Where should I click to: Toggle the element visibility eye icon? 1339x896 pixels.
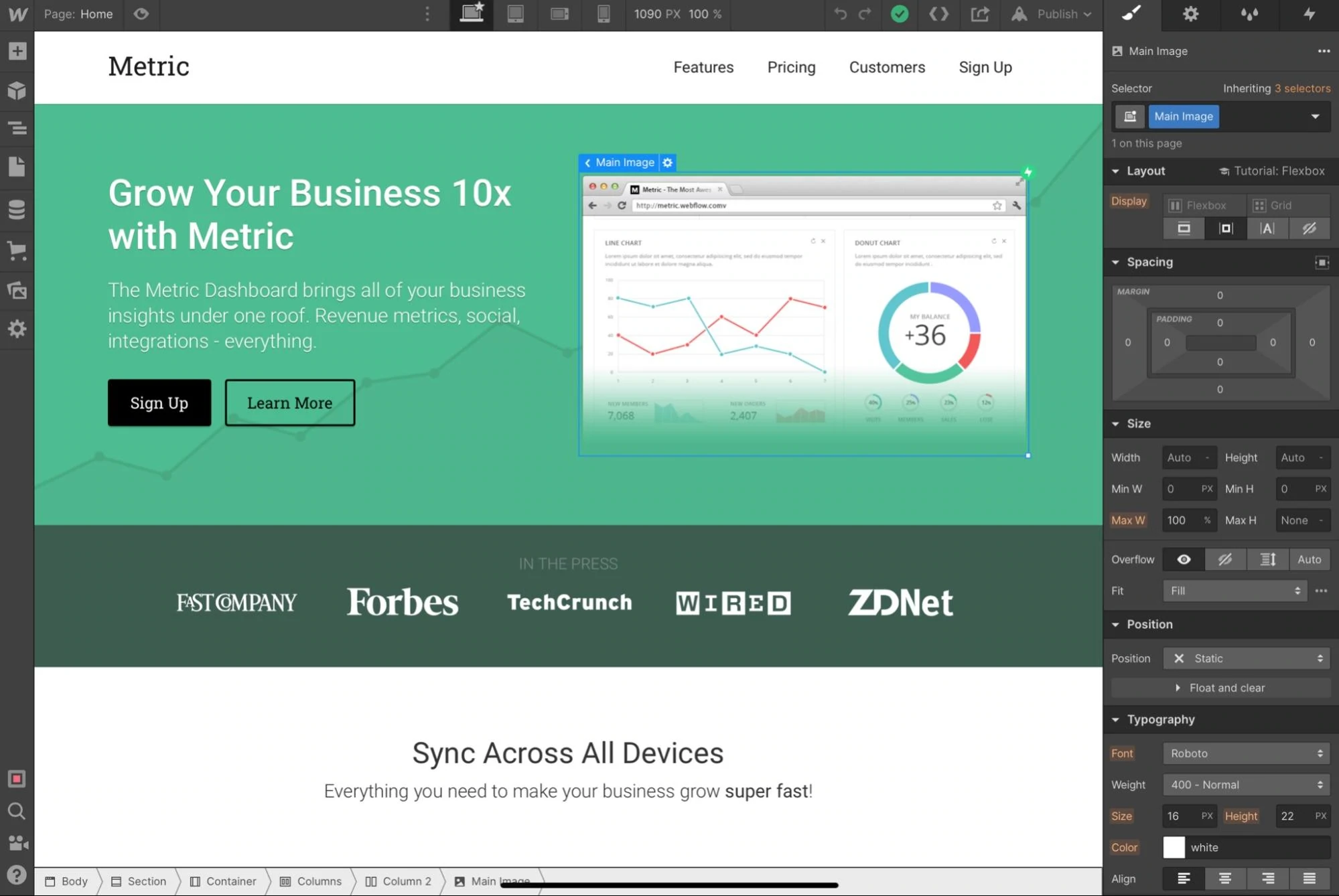[x=1185, y=559]
